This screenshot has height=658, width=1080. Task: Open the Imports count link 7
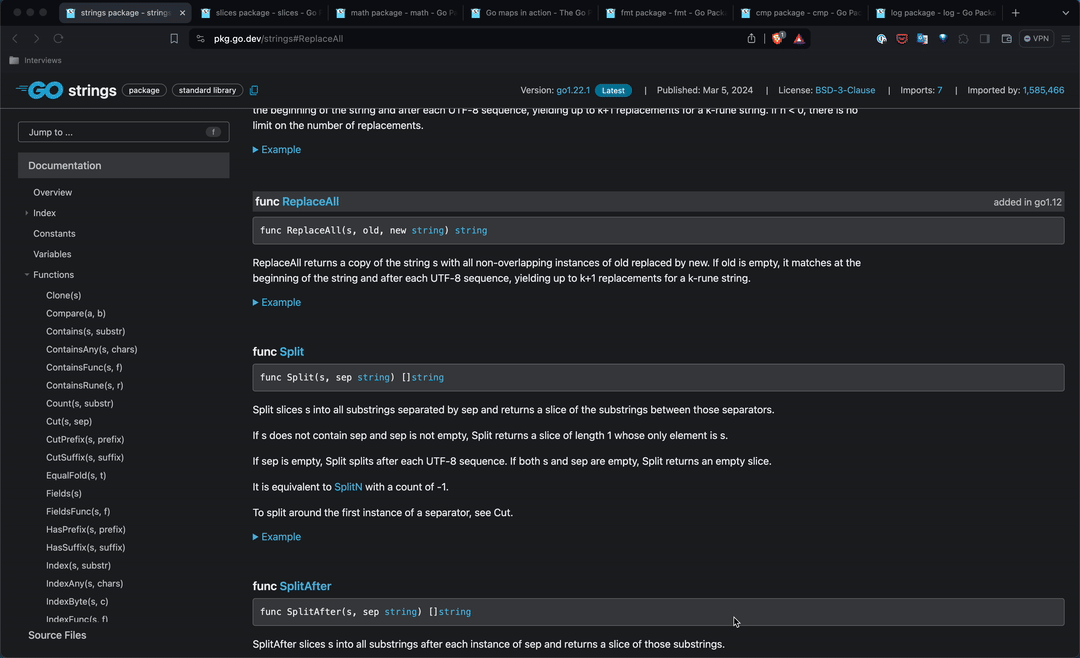click(939, 90)
